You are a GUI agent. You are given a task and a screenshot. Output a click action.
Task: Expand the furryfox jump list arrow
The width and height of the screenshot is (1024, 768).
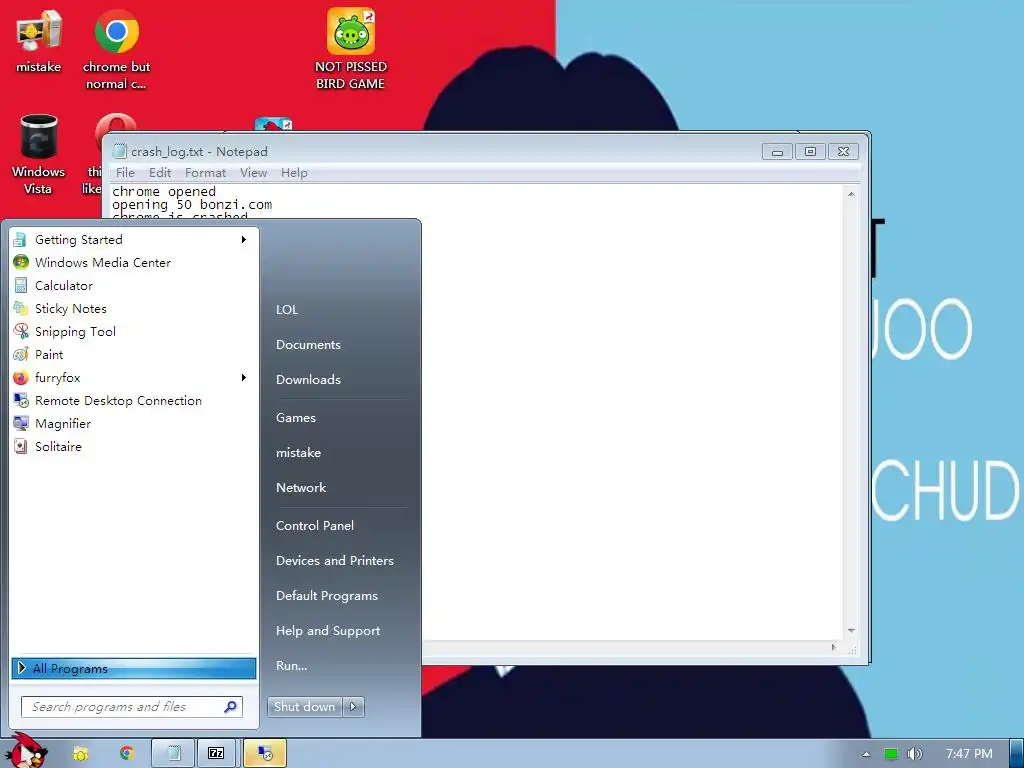pyautogui.click(x=244, y=377)
